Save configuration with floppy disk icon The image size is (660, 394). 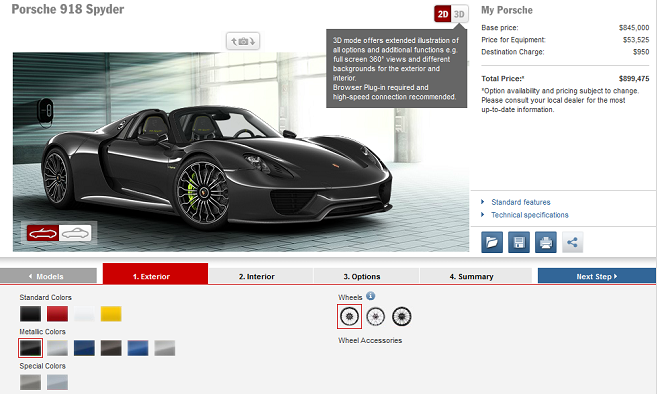(x=519, y=242)
